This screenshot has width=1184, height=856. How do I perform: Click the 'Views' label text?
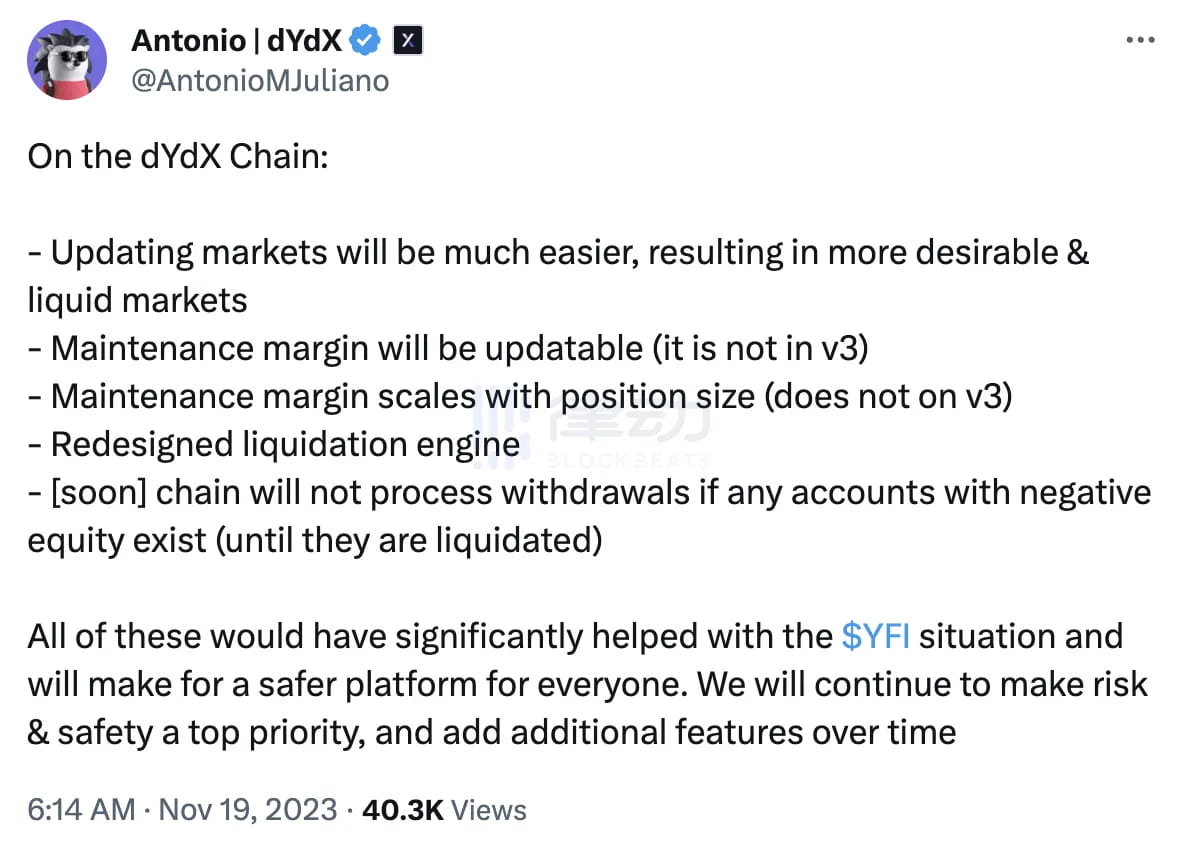point(489,810)
